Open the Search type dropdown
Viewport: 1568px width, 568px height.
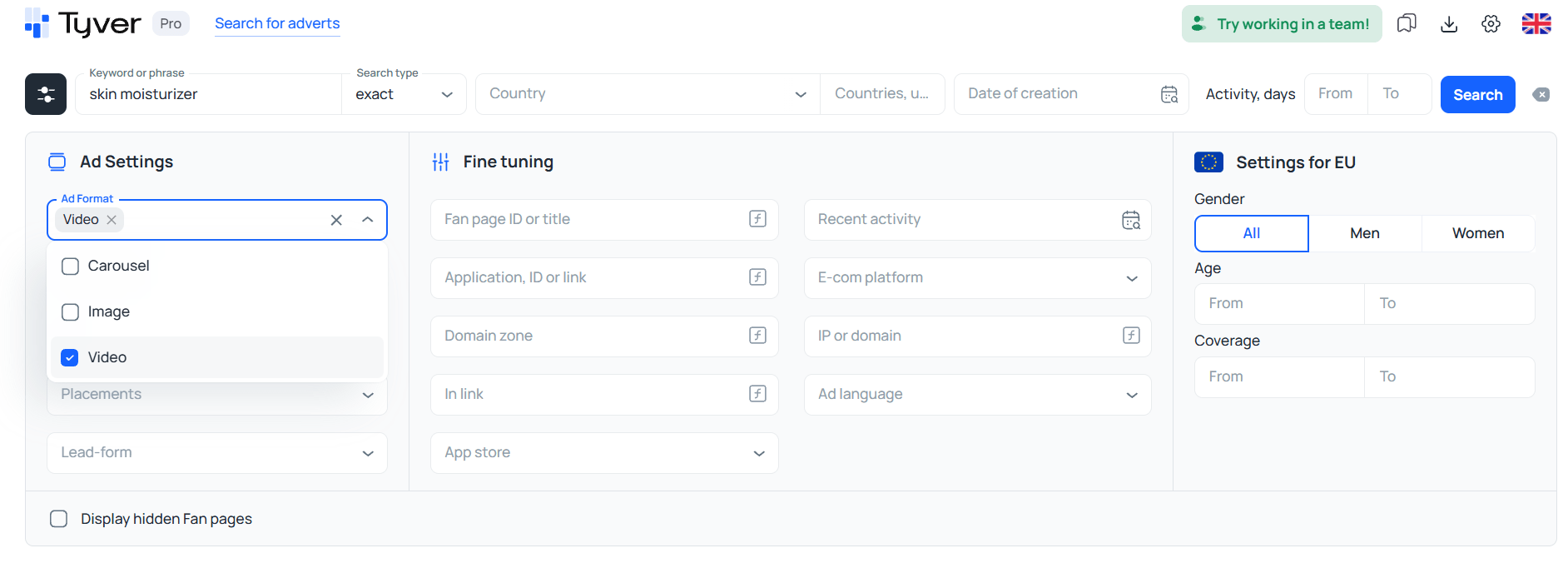[x=404, y=94]
